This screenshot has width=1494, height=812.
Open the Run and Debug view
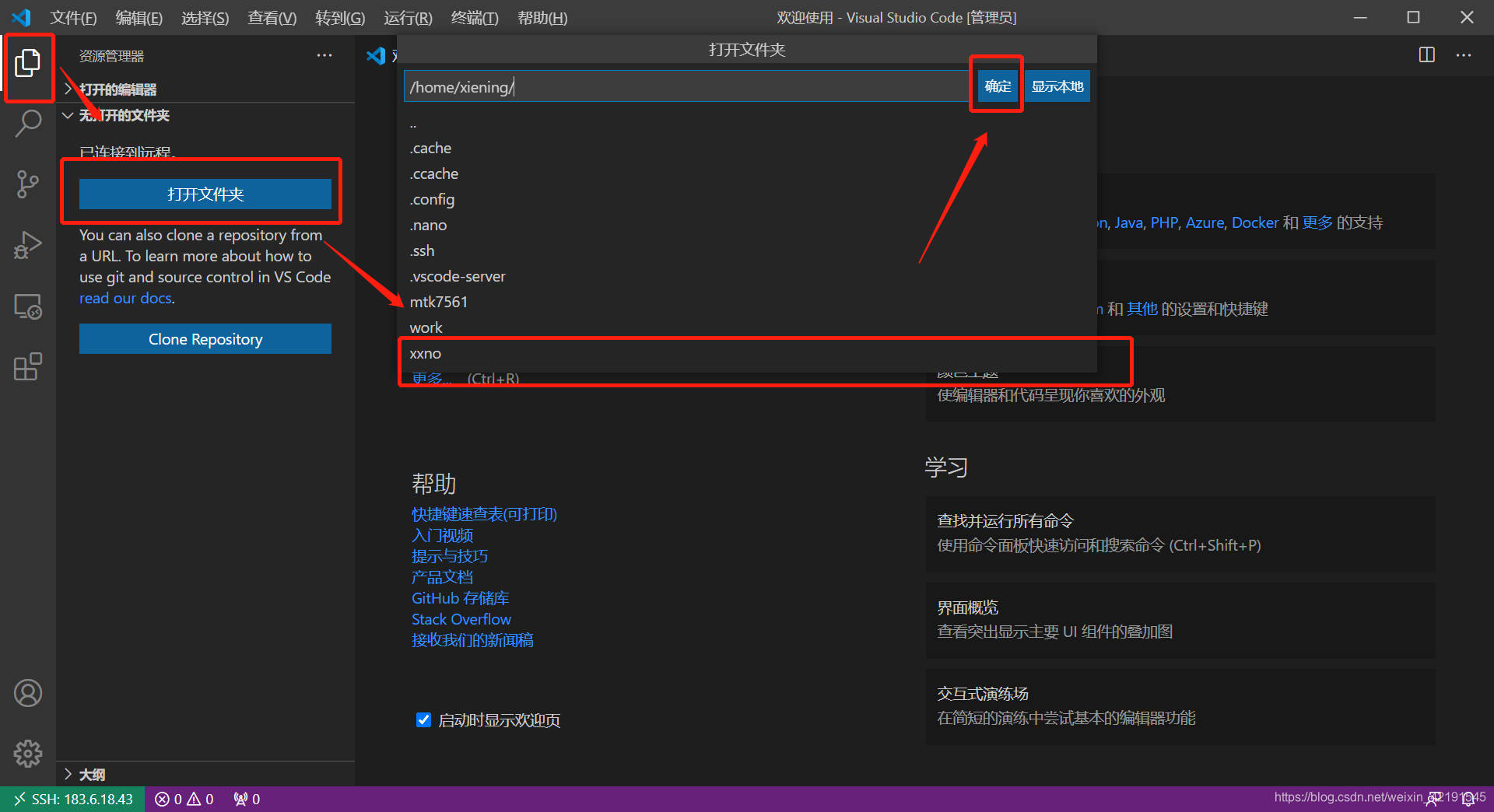28,244
